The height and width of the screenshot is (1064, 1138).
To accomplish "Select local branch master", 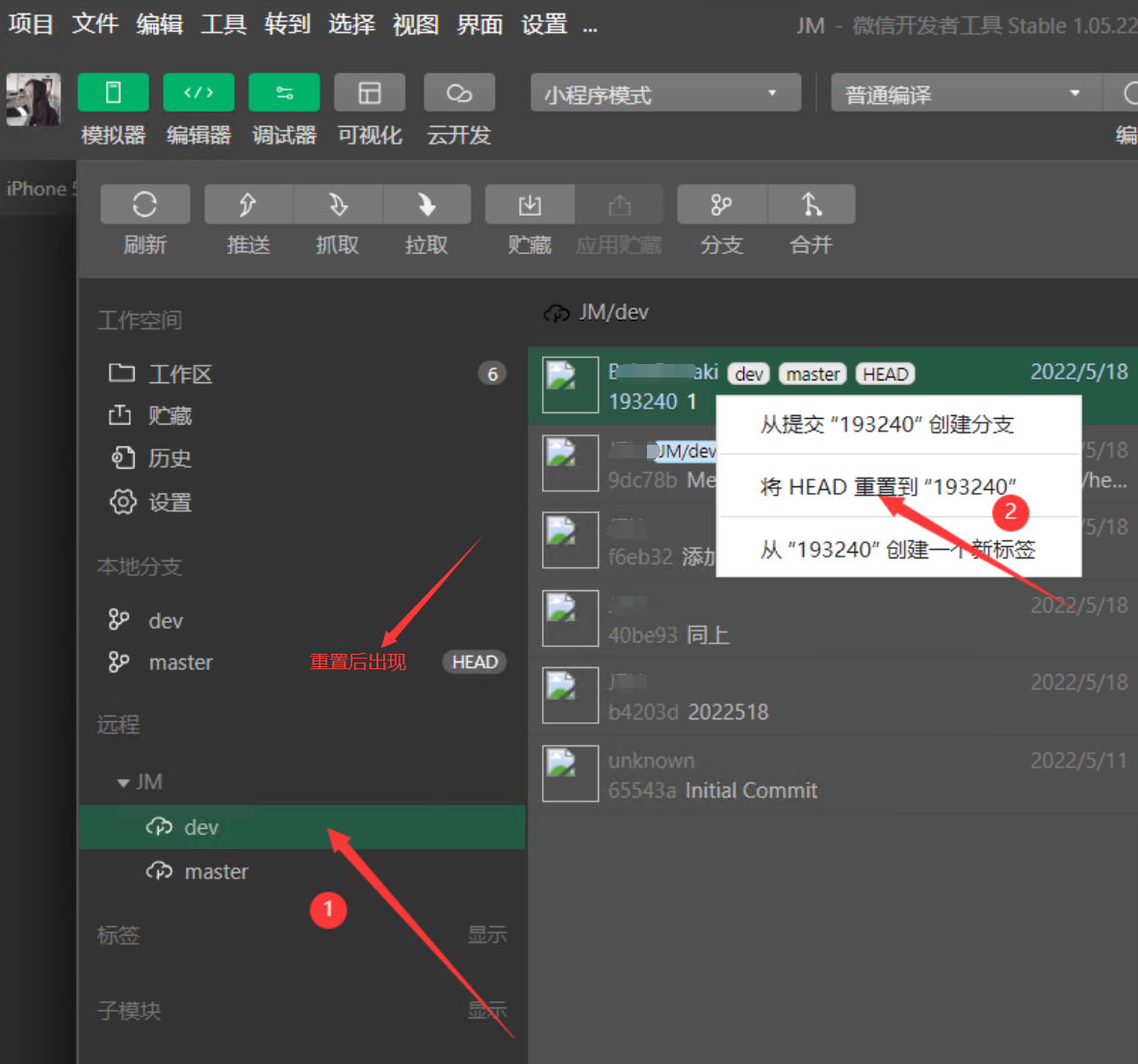I will tap(301, 662).
